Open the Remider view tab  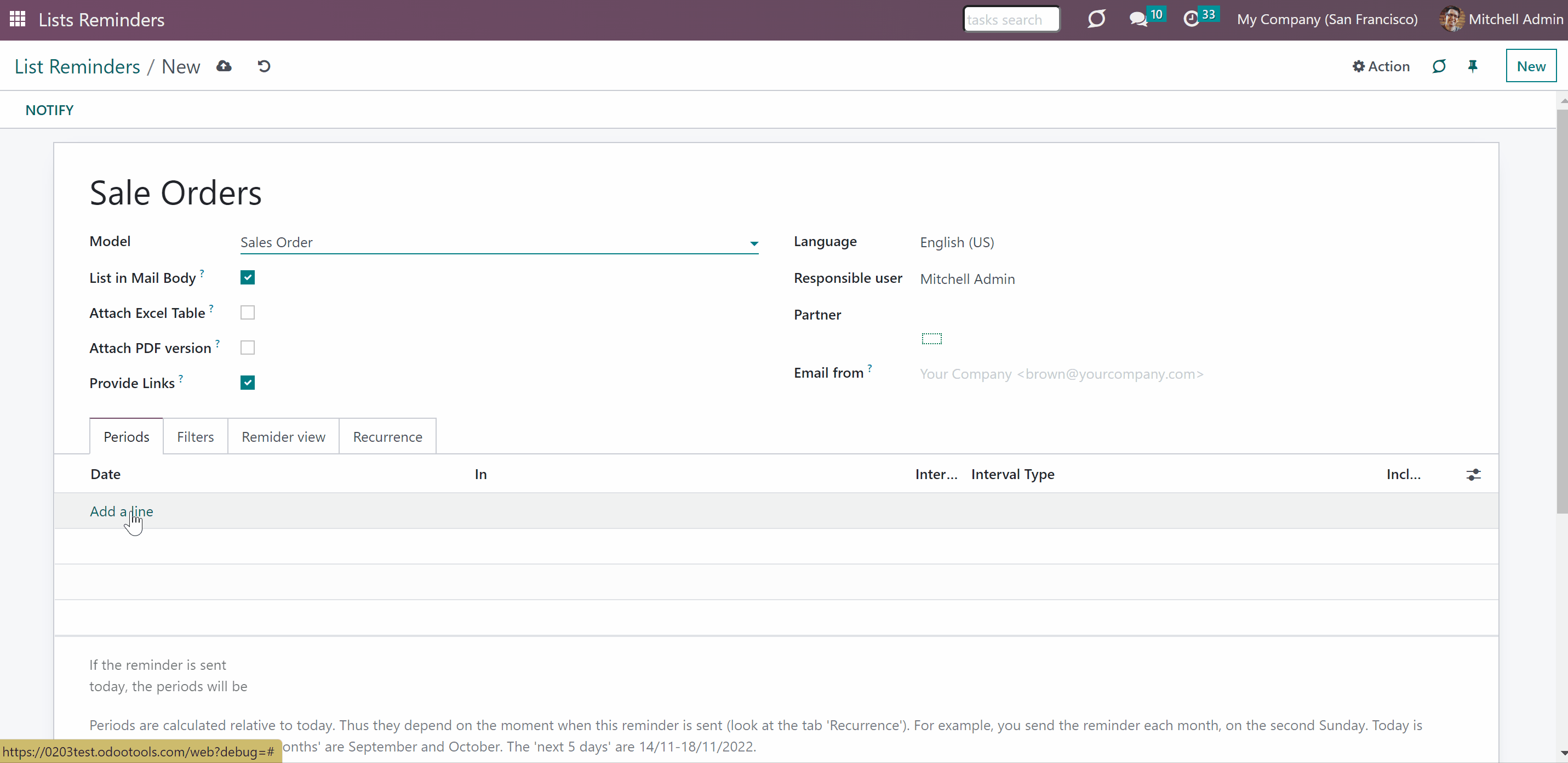coord(283,437)
